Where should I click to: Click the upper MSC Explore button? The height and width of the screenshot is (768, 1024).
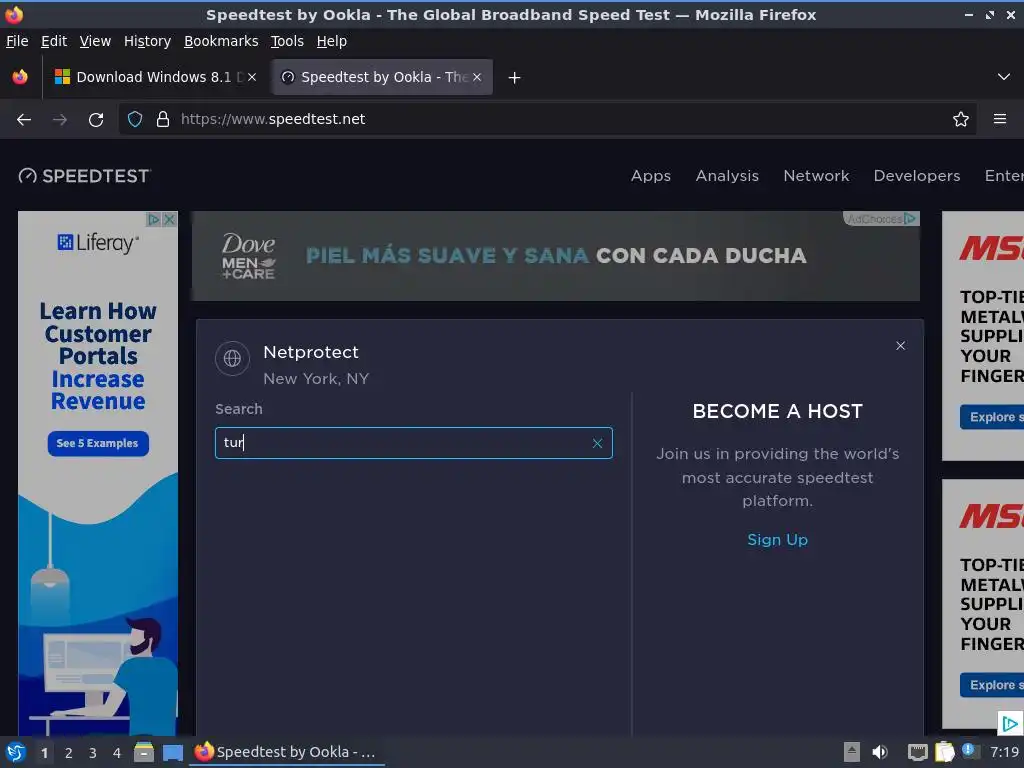[x=992, y=417]
